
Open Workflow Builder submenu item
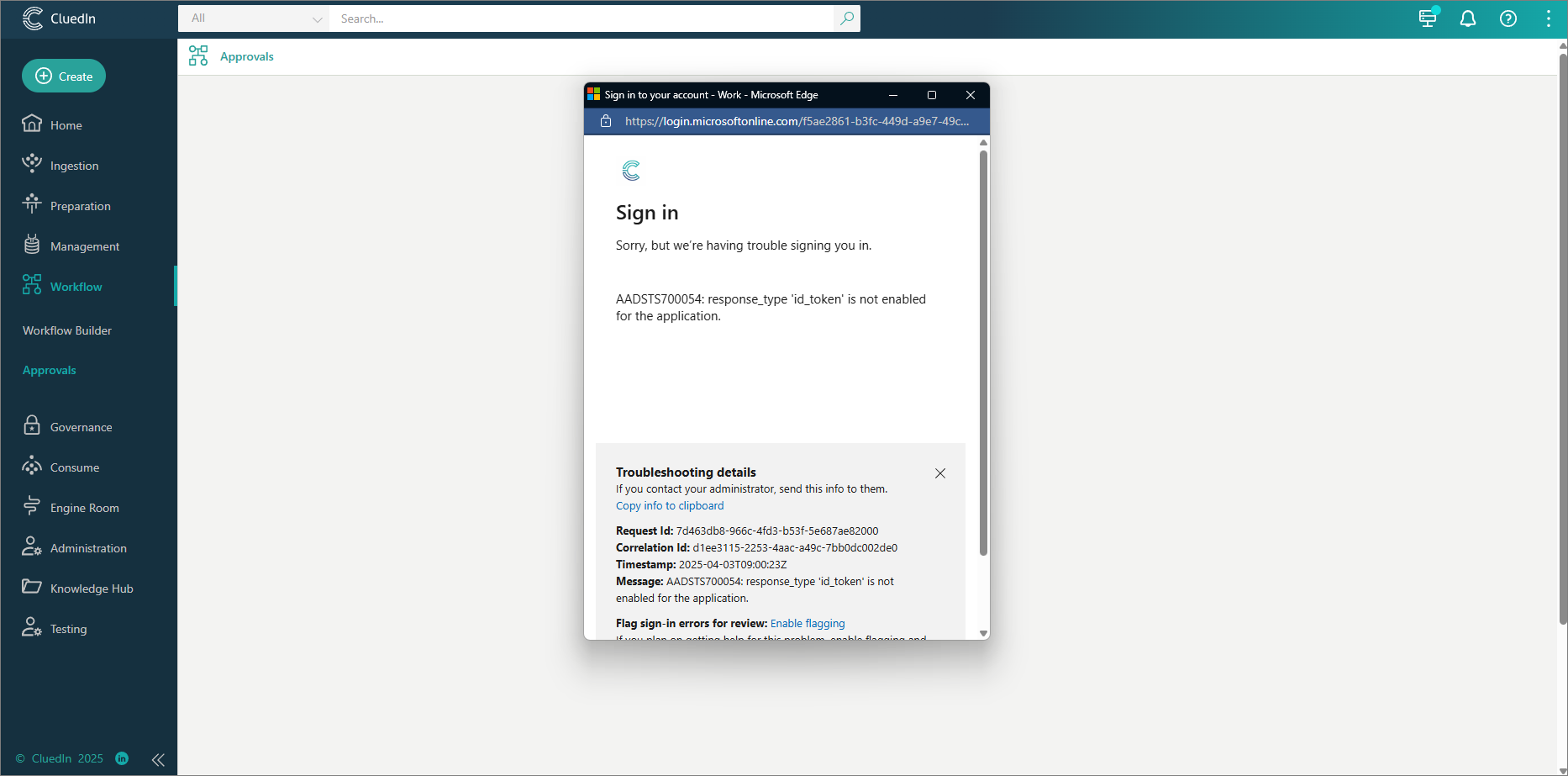coord(67,330)
